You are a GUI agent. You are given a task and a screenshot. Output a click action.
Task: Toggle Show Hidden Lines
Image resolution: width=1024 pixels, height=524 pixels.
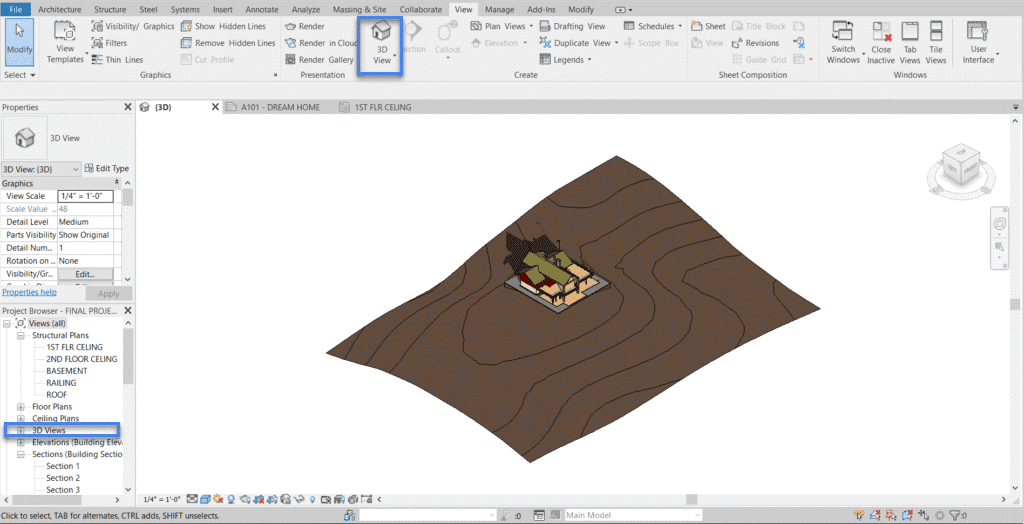coord(227,27)
